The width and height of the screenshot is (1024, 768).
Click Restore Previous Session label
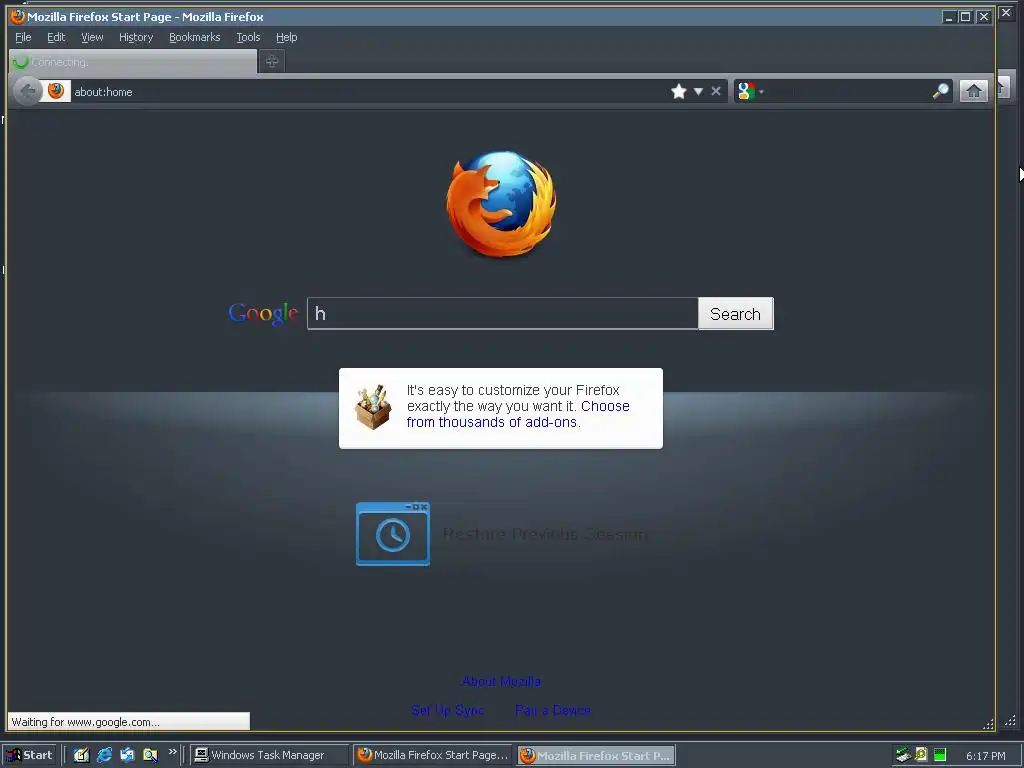point(545,534)
